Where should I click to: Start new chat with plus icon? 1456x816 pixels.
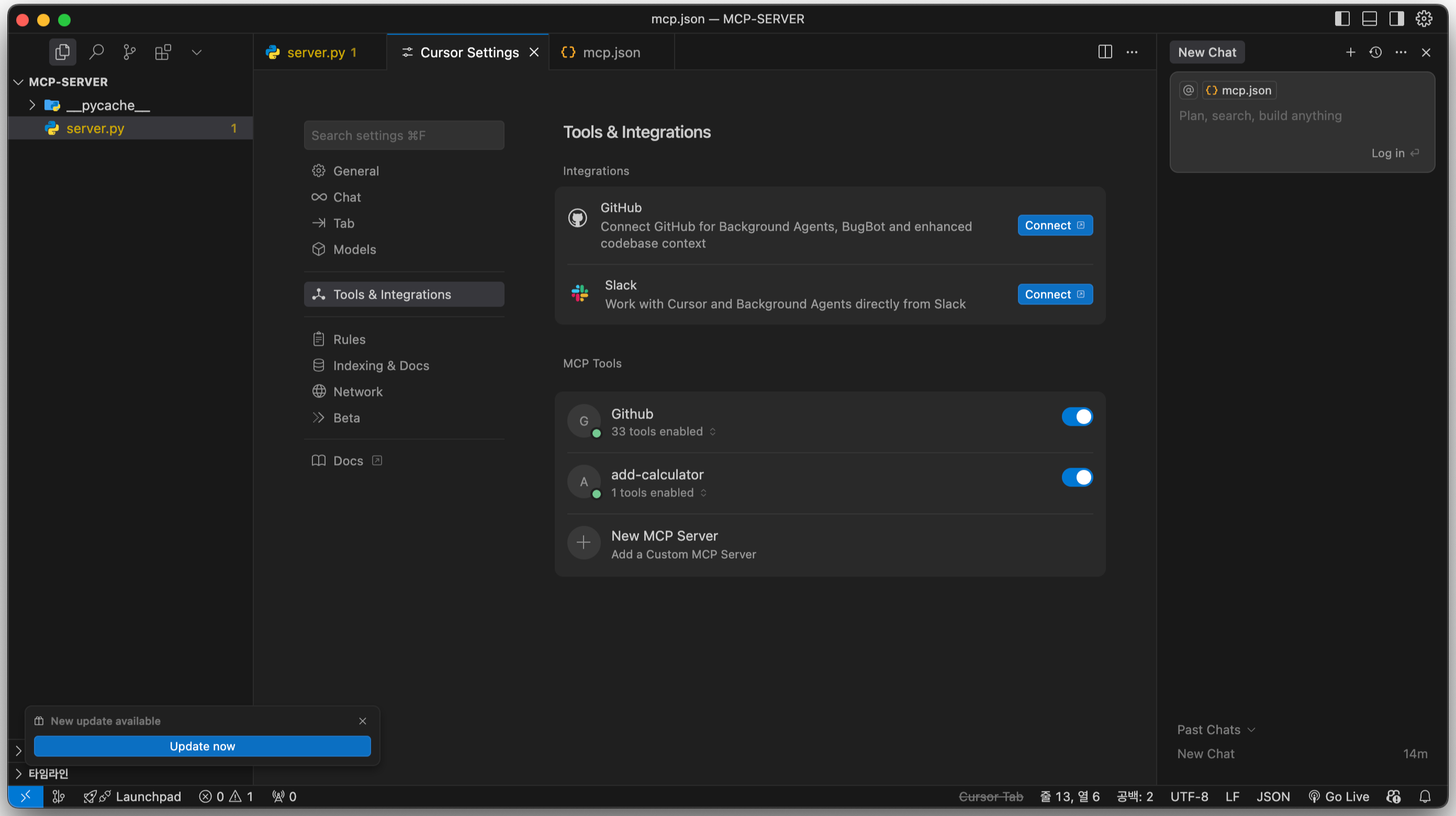[1350, 52]
